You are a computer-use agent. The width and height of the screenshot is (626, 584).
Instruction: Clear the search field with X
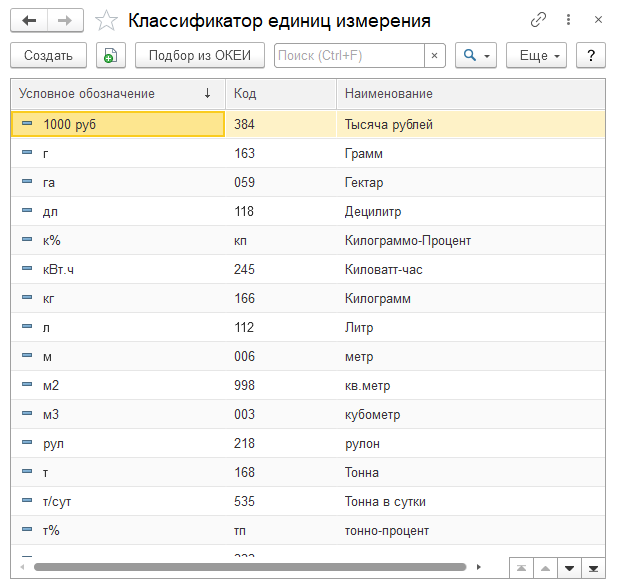pyautogui.click(x=434, y=55)
